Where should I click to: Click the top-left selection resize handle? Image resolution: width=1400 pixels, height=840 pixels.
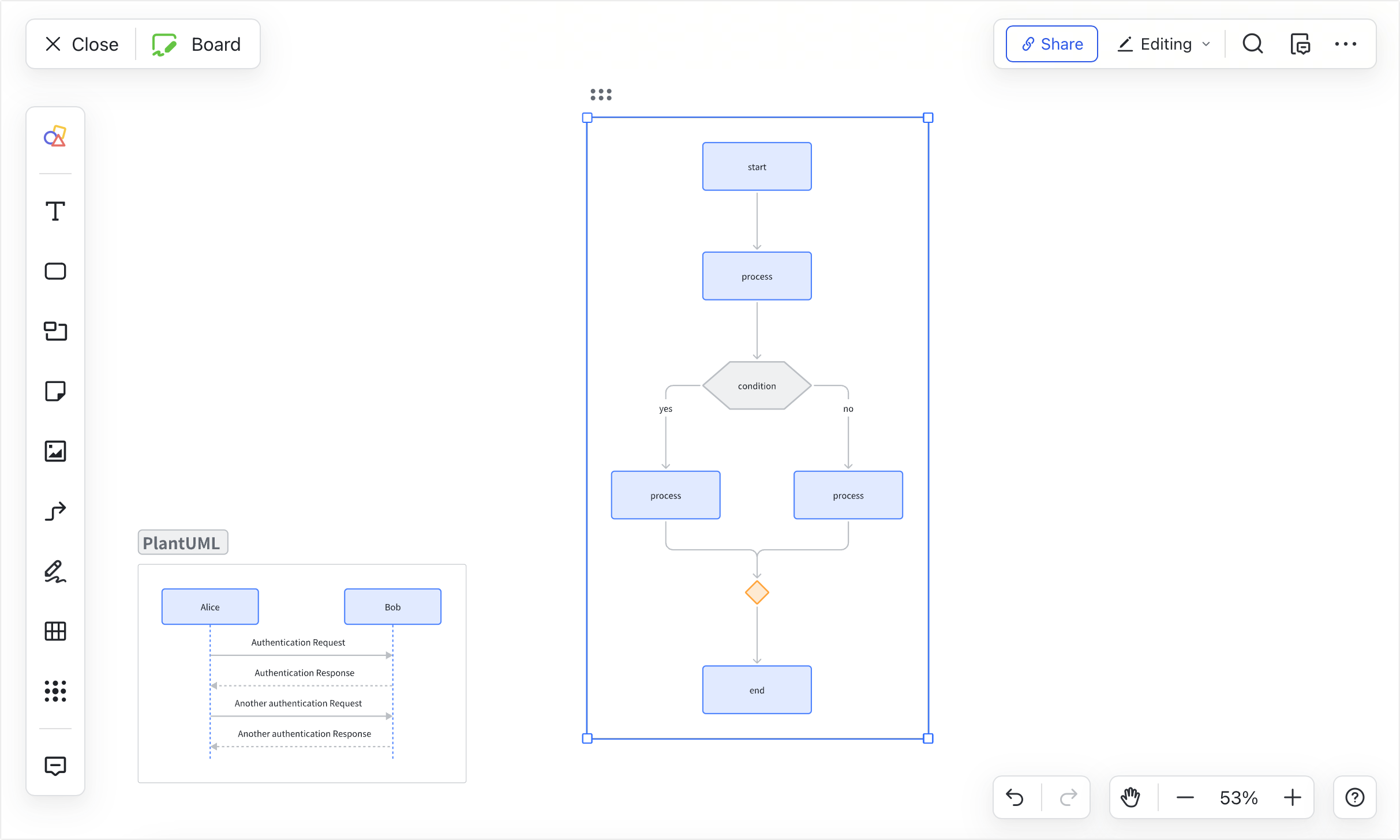point(587,118)
